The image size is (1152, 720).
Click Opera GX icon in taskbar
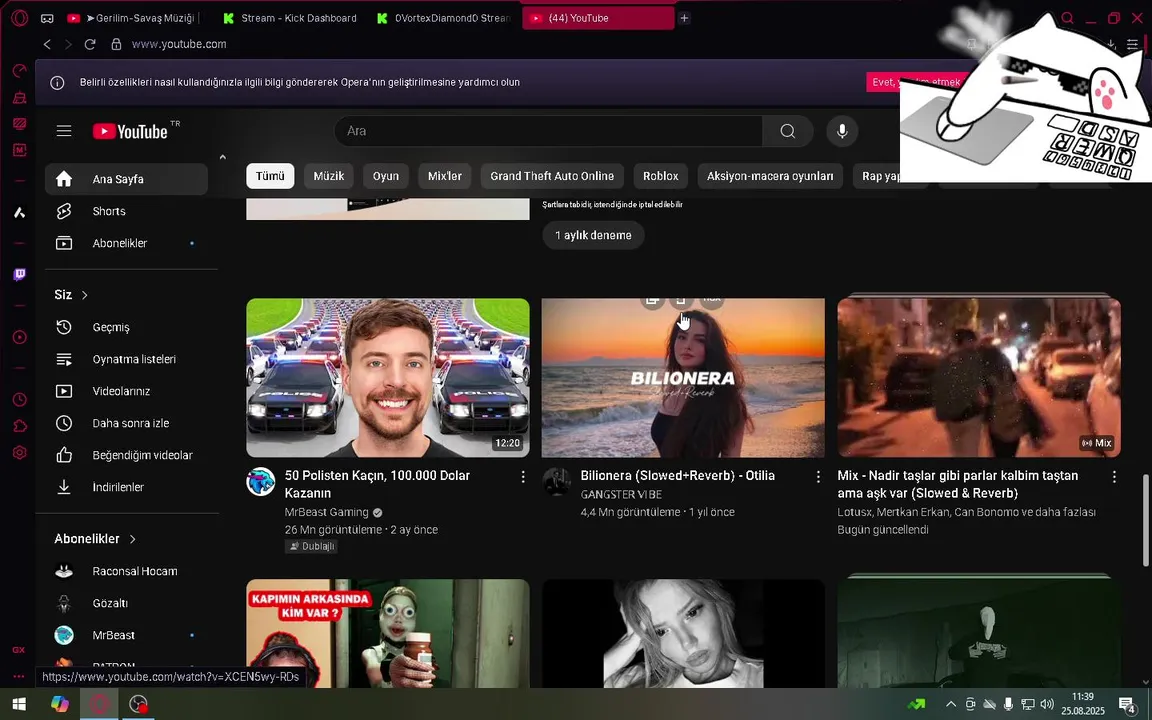pos(99,704)
